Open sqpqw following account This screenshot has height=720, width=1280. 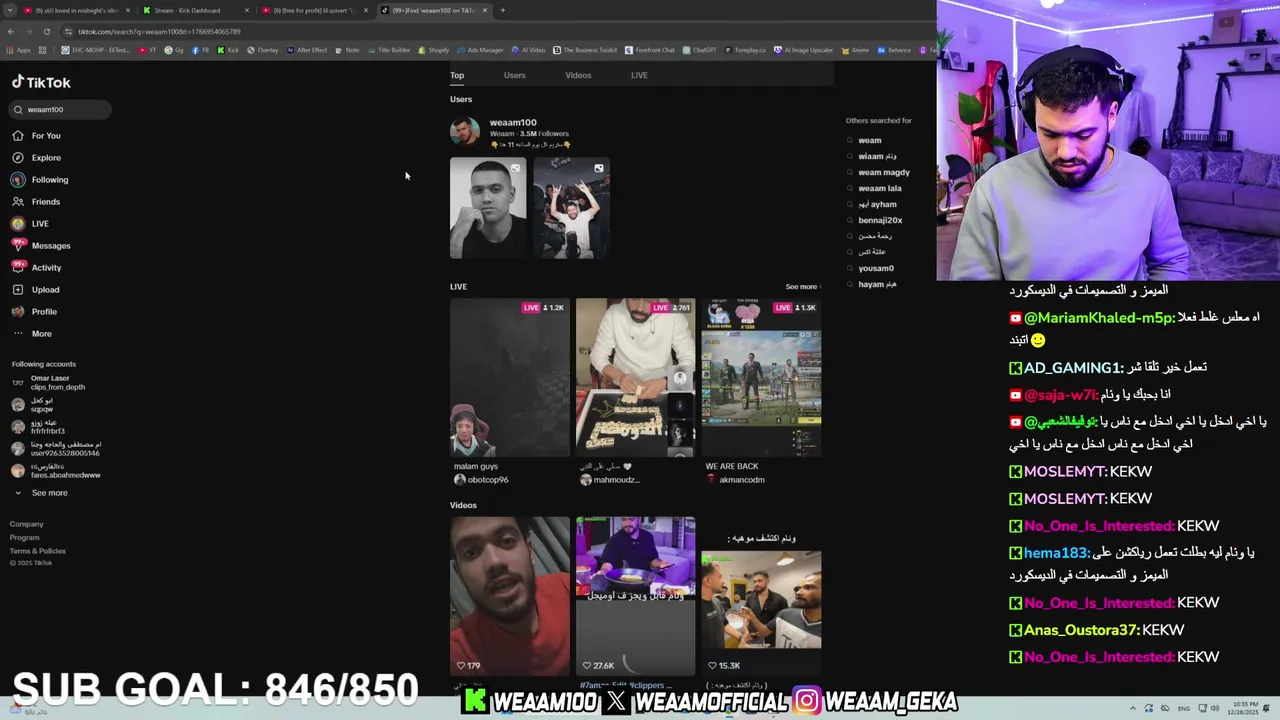[x=33, y=405]
